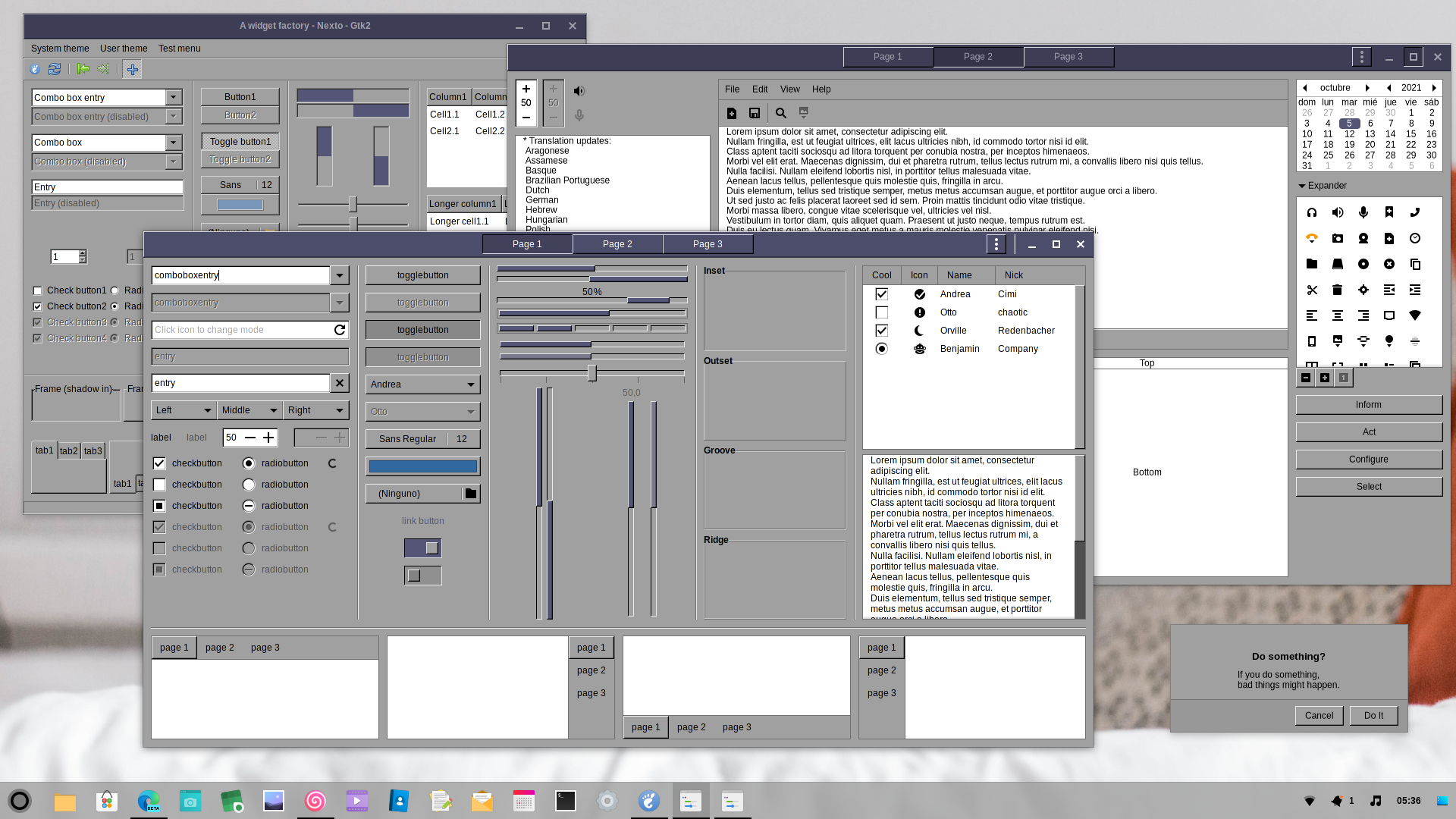1456x819 pixels.
Task: Activate the pressed togglebutton with darker background
Action: point(423,330)
